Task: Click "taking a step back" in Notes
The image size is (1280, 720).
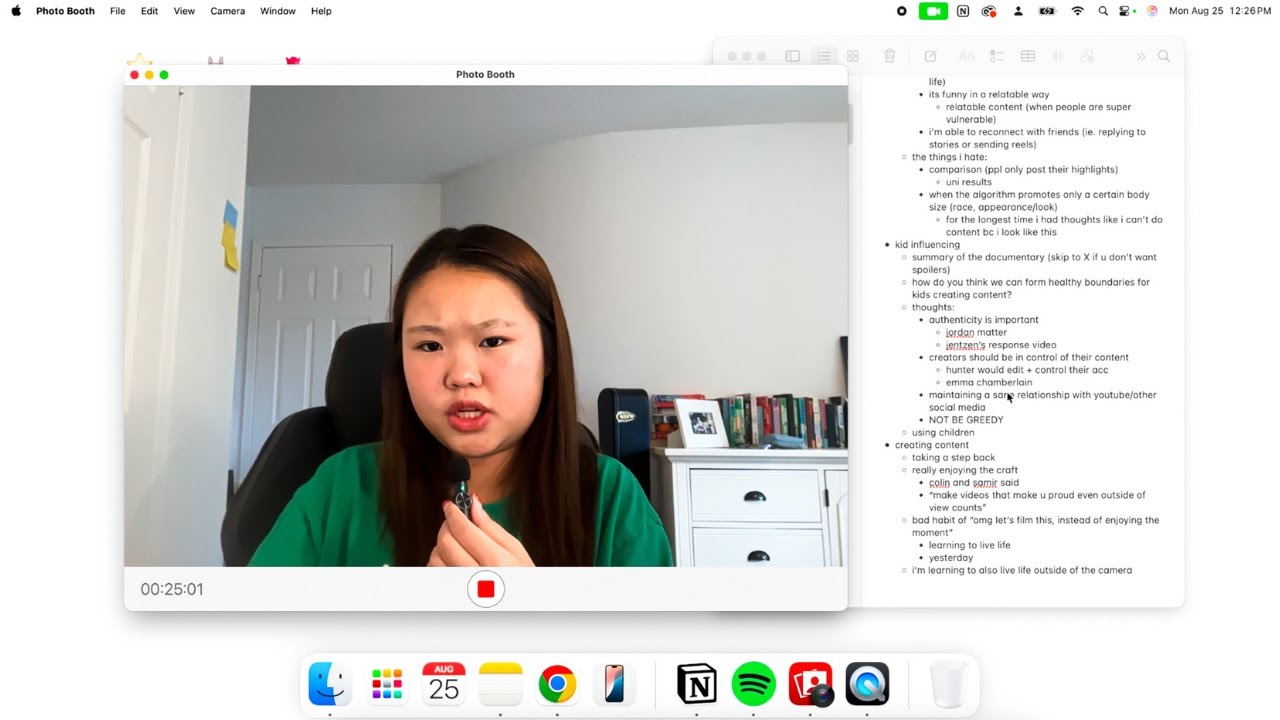Action: [953, 458]
